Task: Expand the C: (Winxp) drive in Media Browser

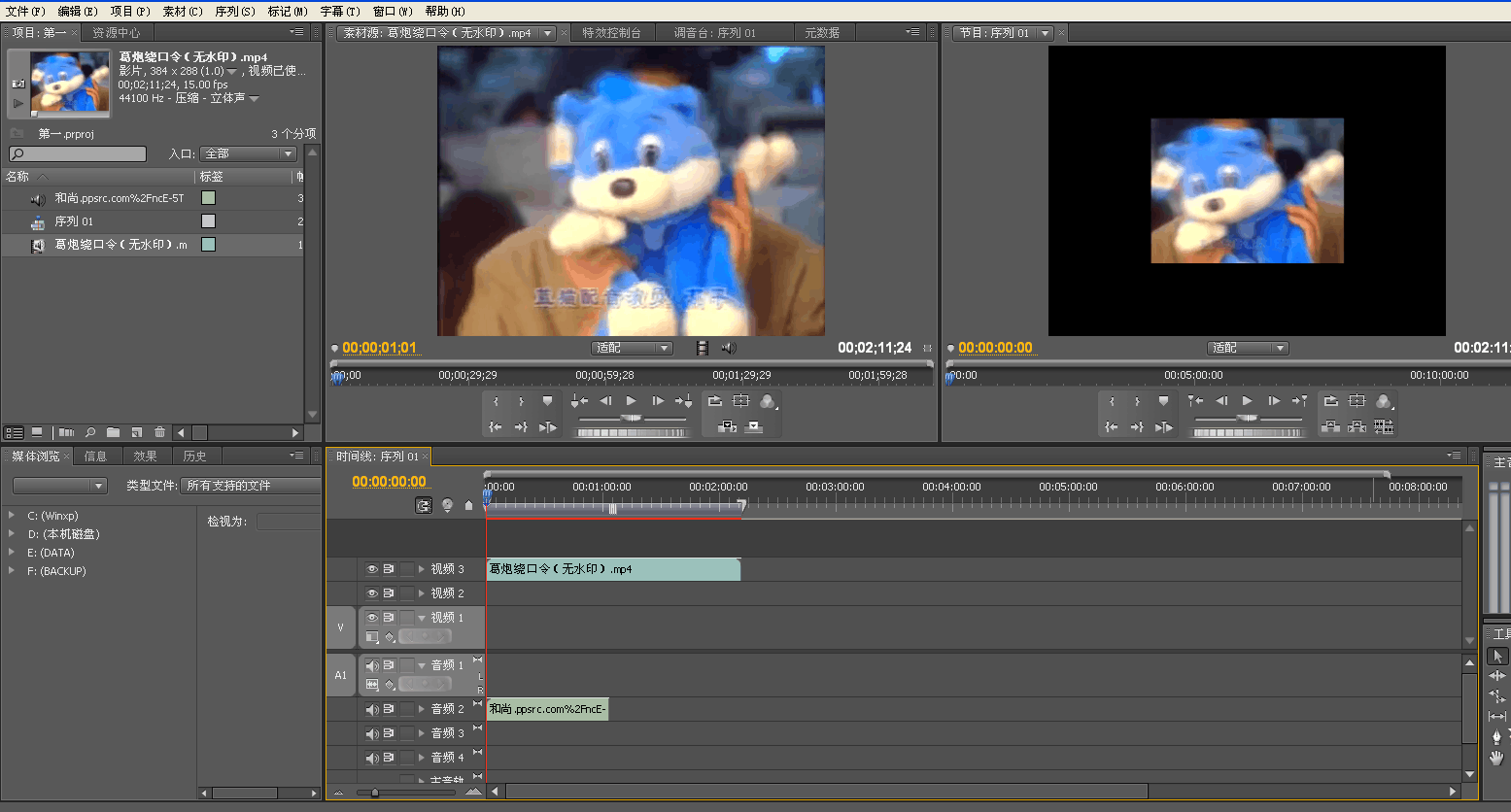Action: [12, 516]
